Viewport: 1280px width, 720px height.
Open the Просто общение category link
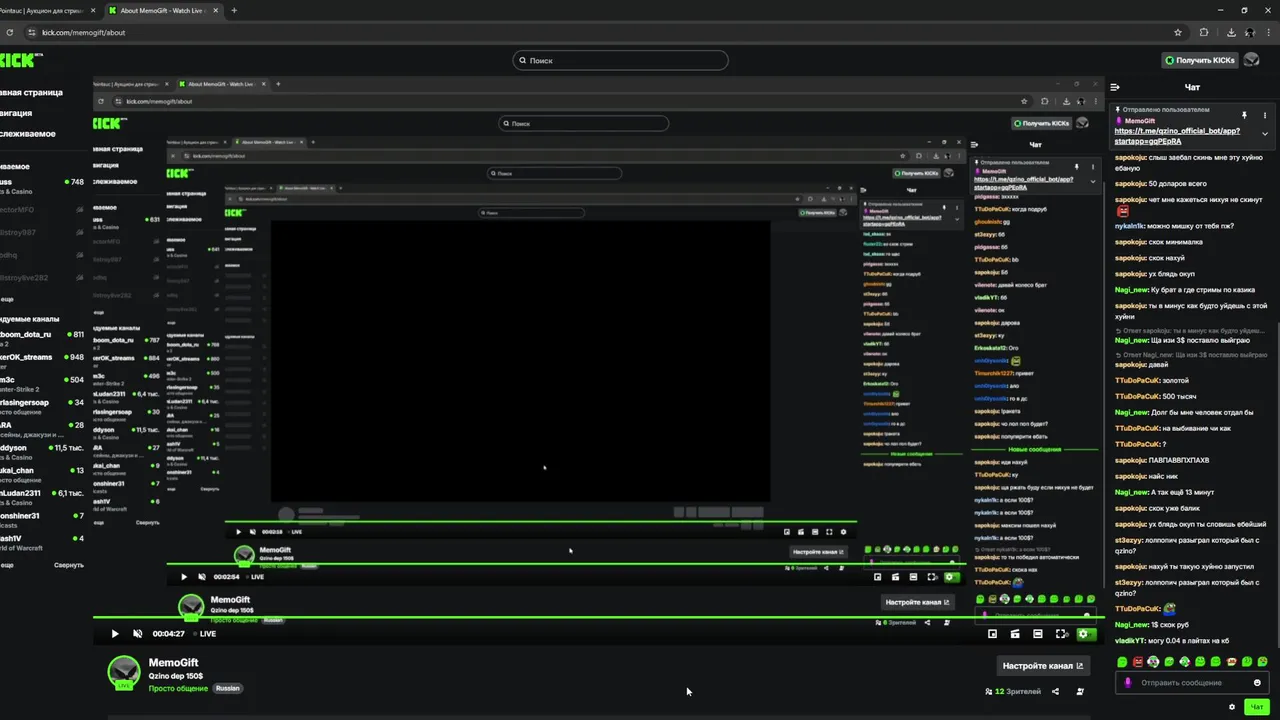(179, 688)
